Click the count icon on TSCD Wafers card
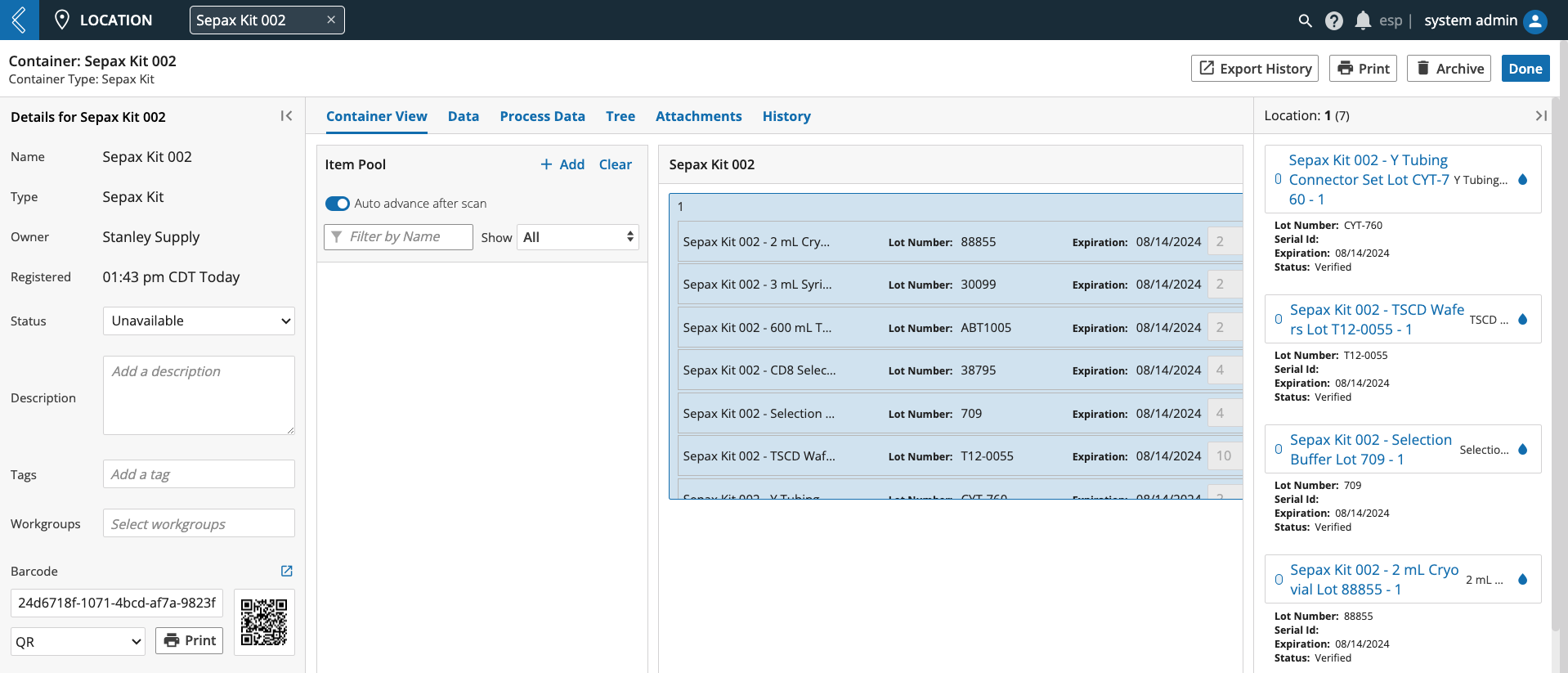 pos(1279,320)
